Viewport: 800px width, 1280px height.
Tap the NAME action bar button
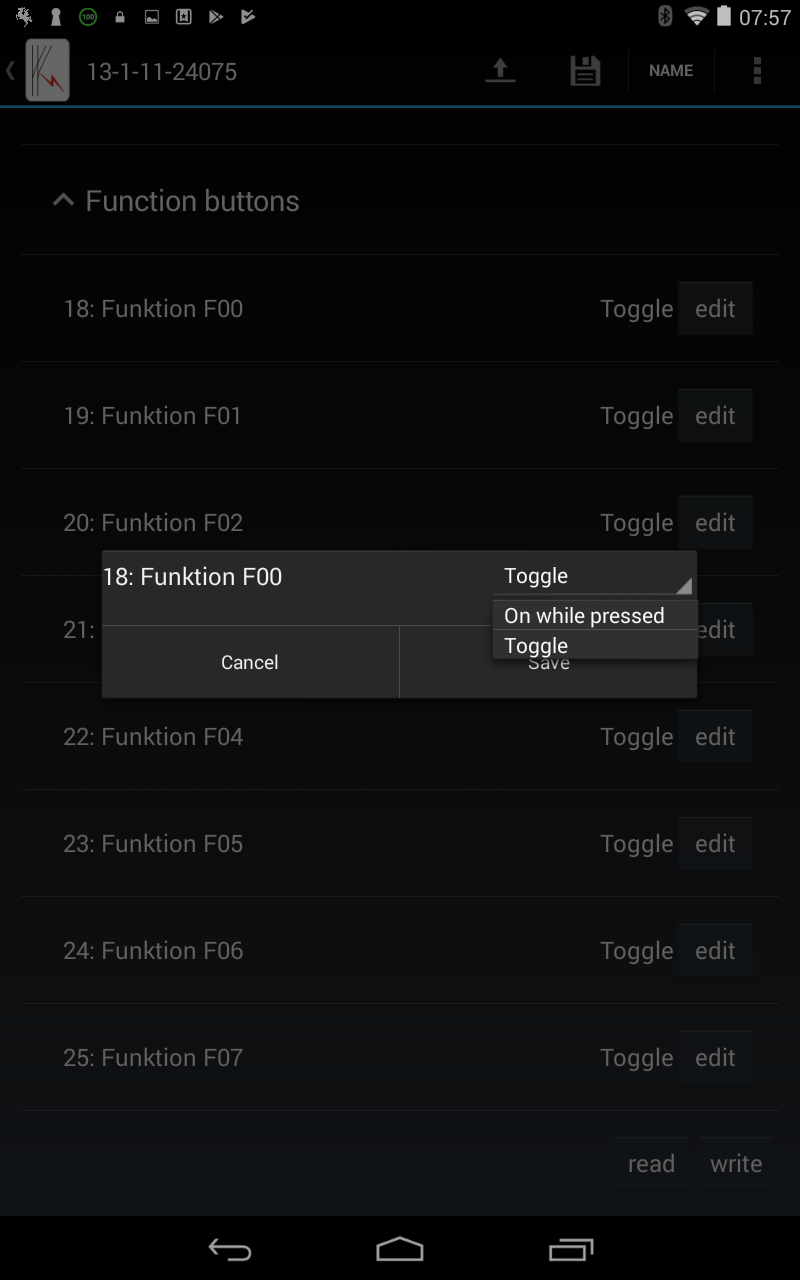point(671,71)
